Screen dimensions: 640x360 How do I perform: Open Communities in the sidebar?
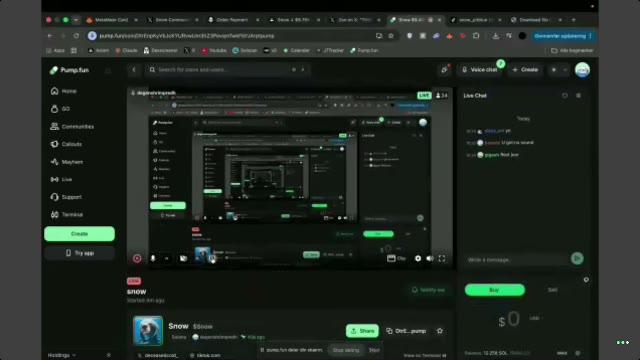[x=72, y=127]
